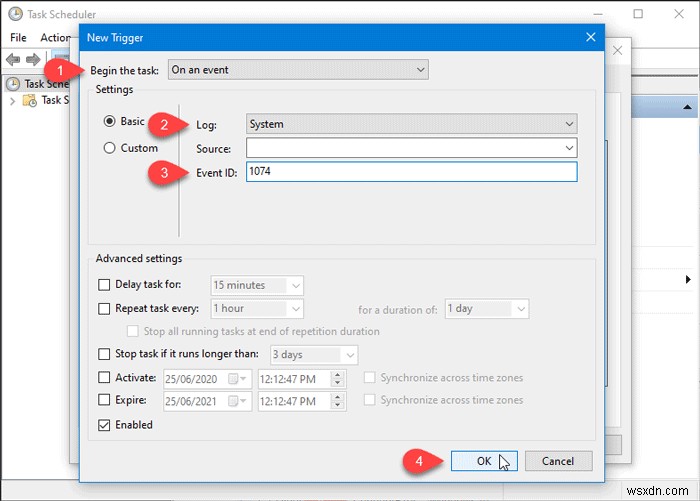Viewport: 700px width, 501px height.
Task: Click OK to save the trigger
Action: (x=484, y=461)
